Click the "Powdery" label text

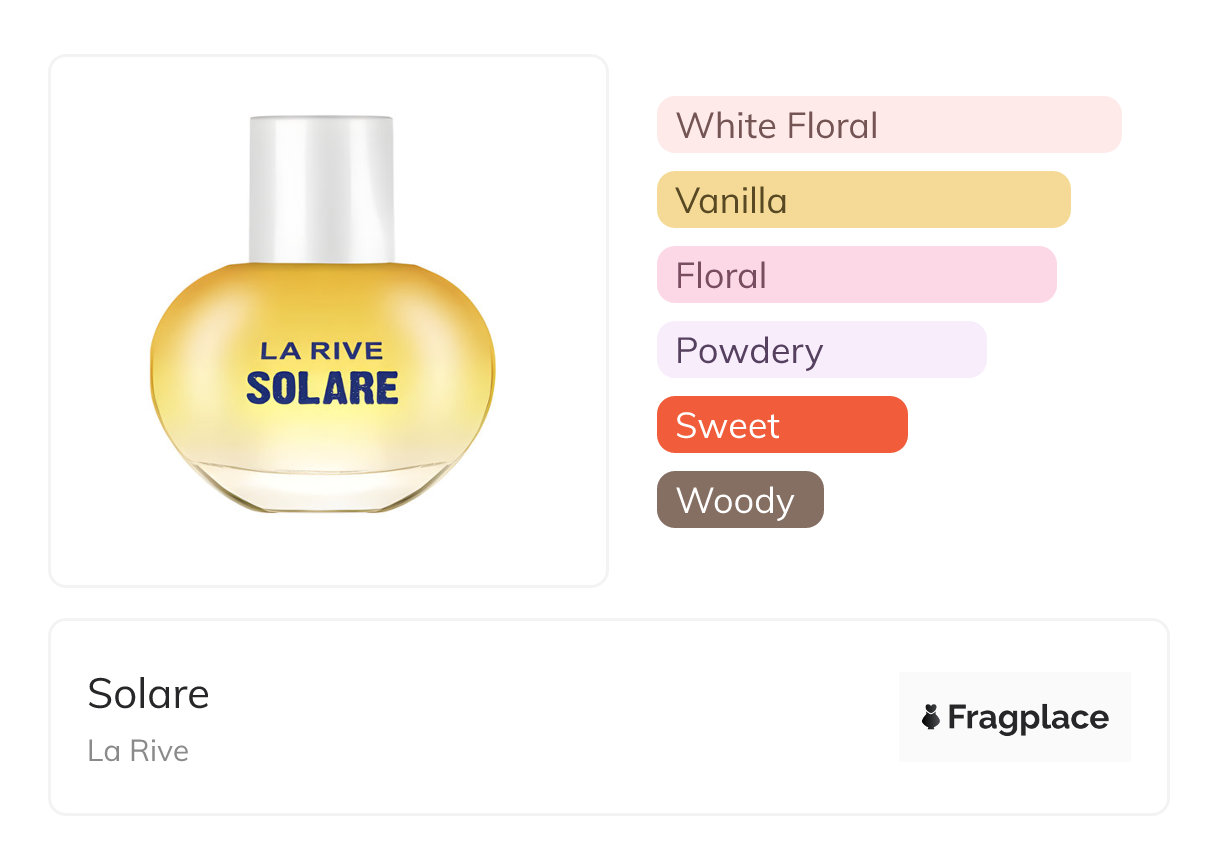749,351
